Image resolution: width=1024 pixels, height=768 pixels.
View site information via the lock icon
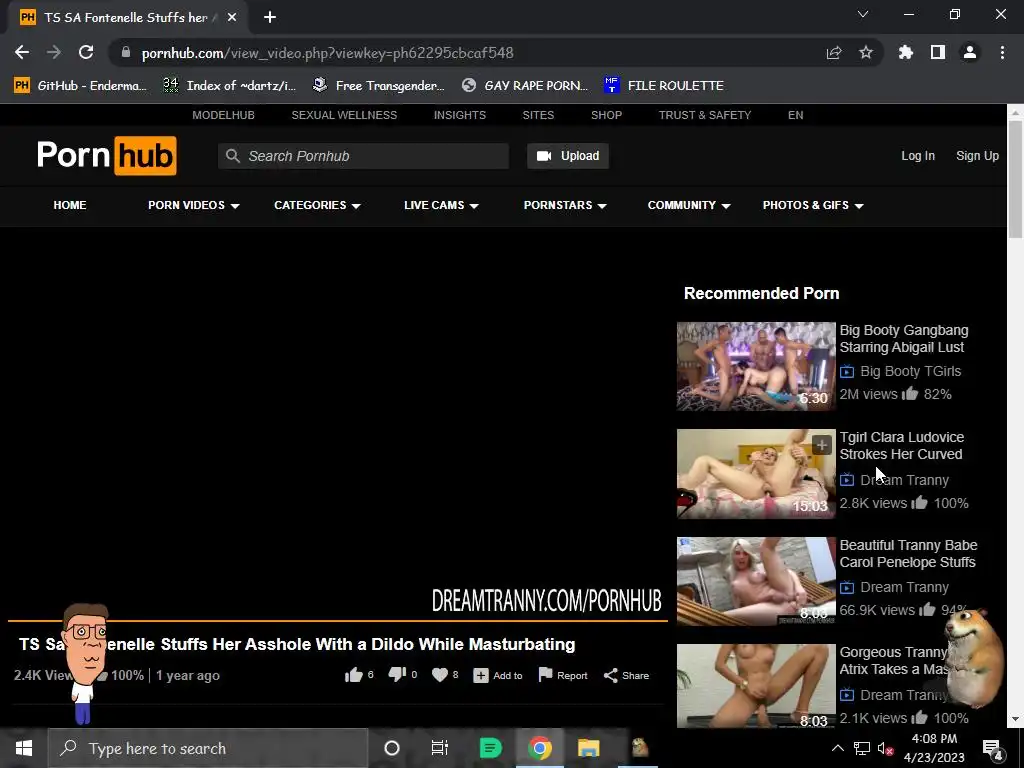point(126,52)
